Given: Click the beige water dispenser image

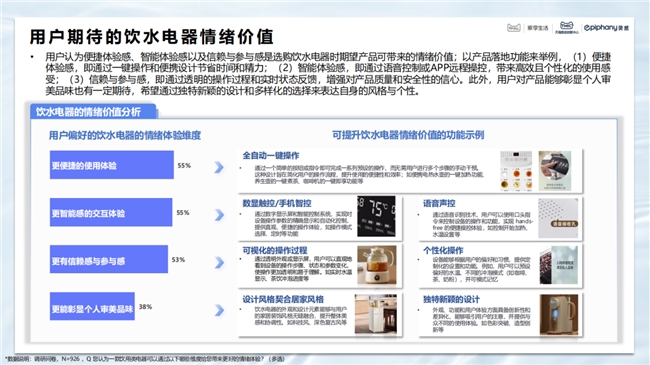Looking at the screenshot, I should coord(559,314).
